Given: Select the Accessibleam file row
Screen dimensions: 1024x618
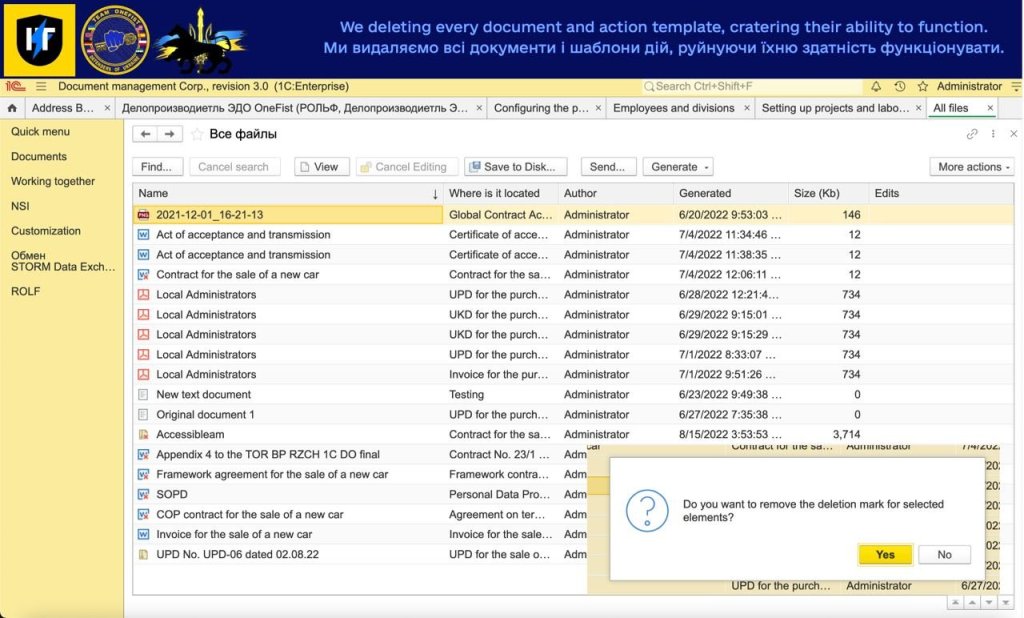Looking at the screenshot, I should tap(190, 434).
